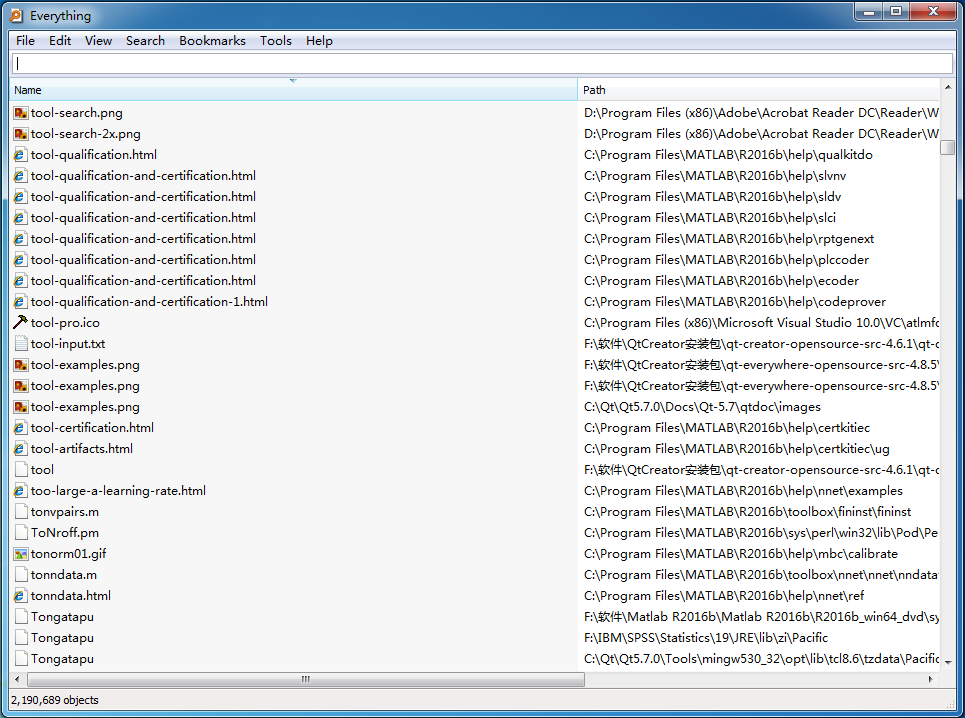Select file name tool-search-2x.png
Screen dimensions: 965x718
[x=86, y=134]
